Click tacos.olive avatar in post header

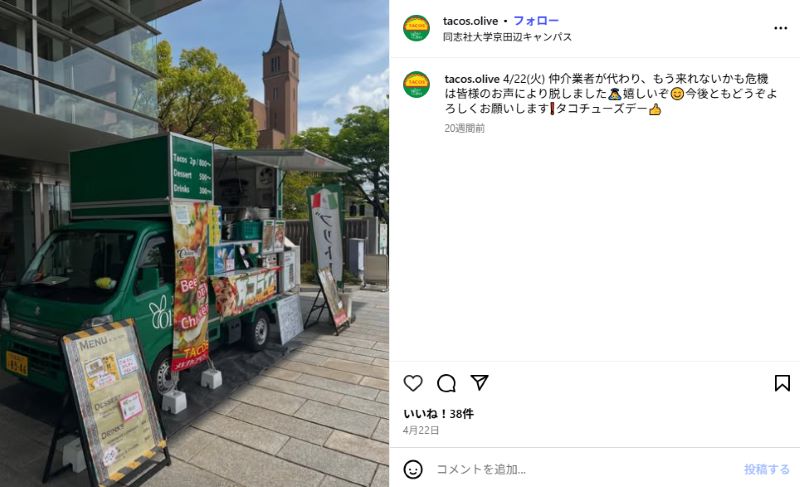[416, 28]
